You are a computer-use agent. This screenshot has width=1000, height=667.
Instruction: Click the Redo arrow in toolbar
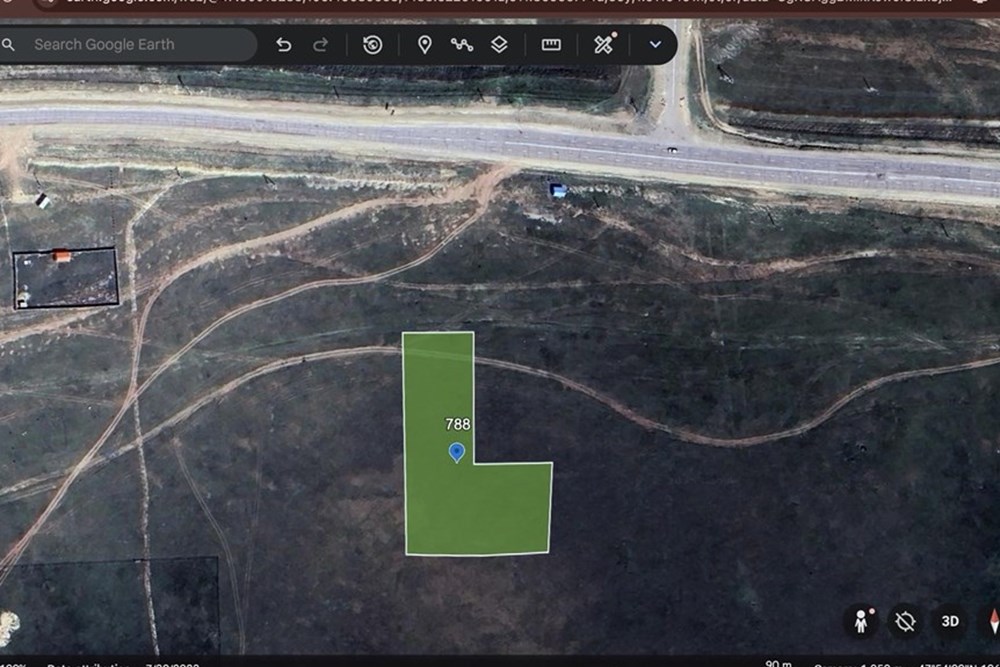[x=321, y=45]
